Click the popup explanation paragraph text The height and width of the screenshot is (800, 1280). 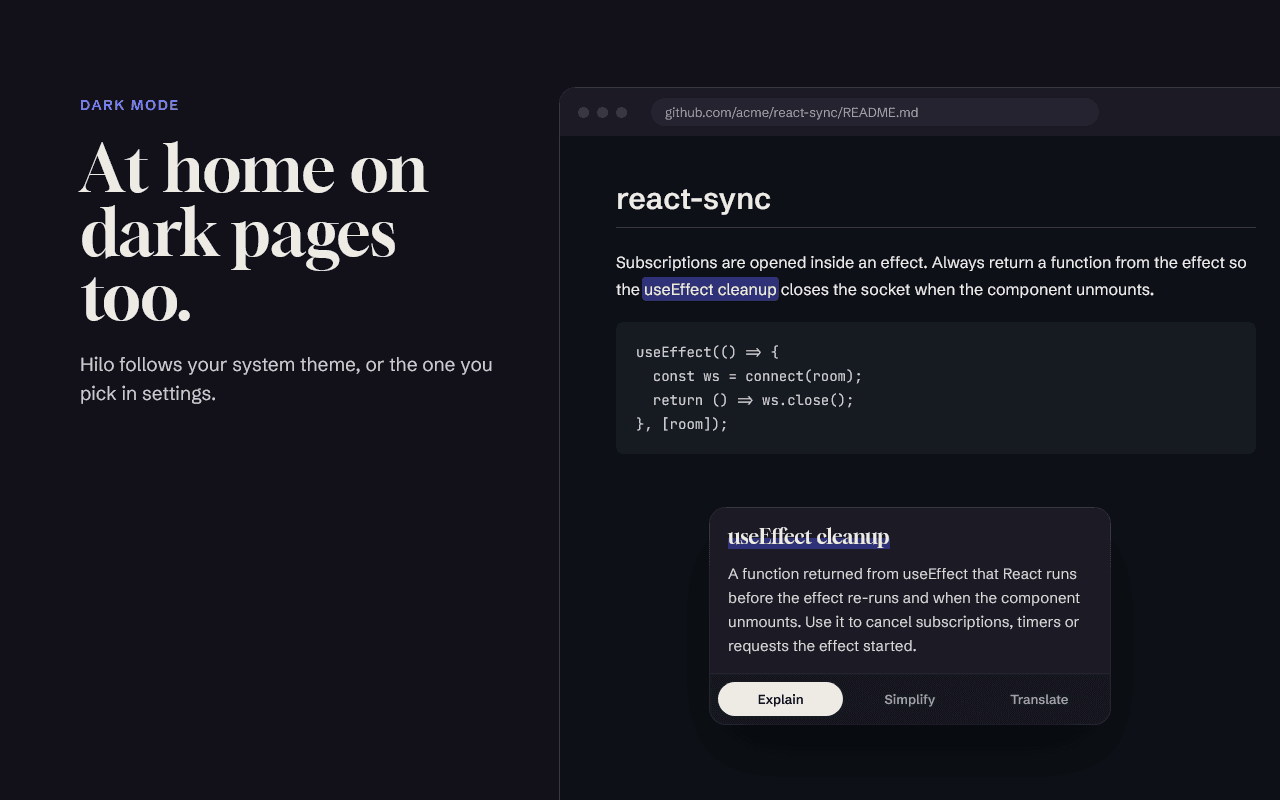point(904,610)
